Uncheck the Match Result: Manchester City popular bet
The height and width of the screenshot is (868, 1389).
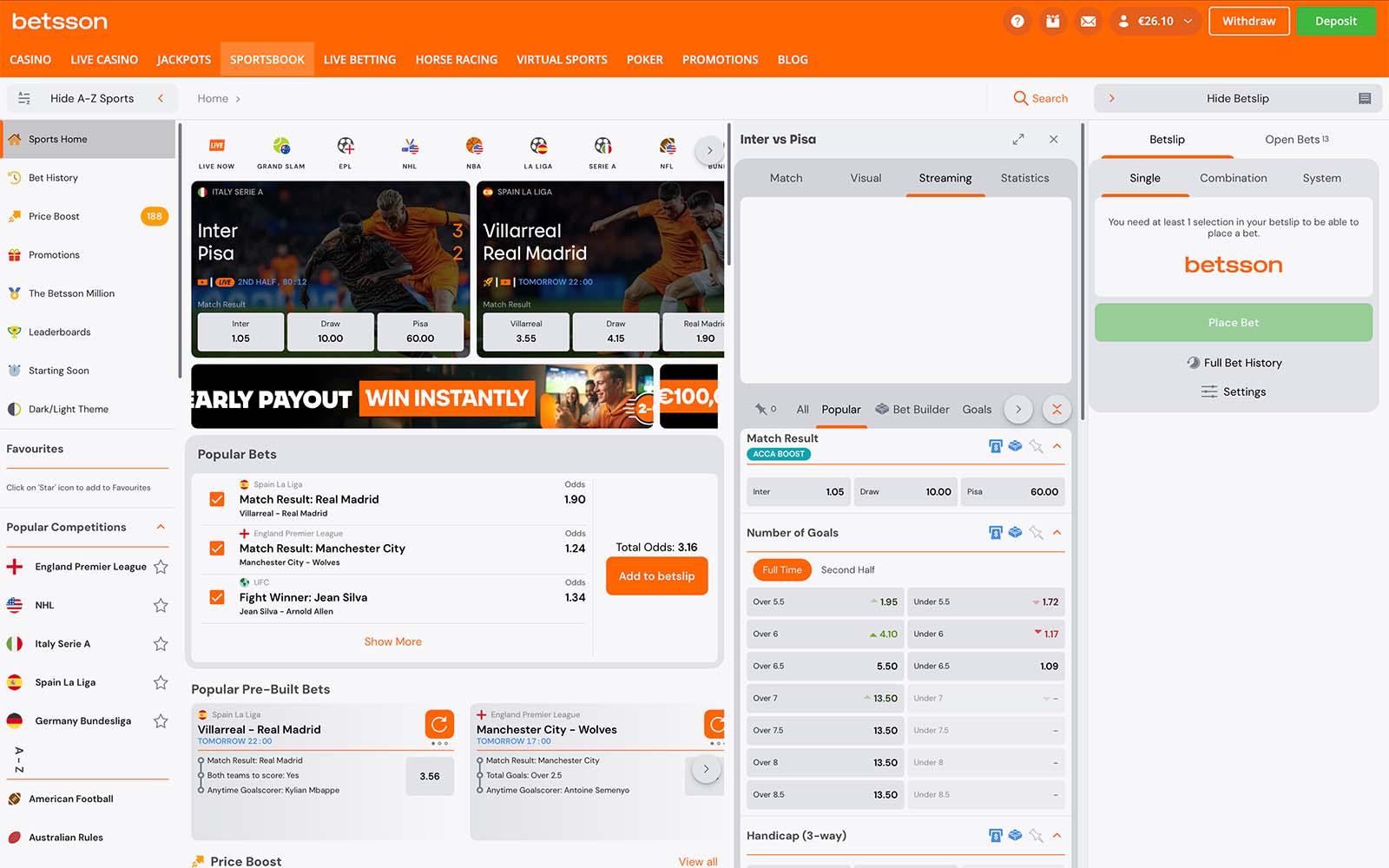[x=217, y=549]
